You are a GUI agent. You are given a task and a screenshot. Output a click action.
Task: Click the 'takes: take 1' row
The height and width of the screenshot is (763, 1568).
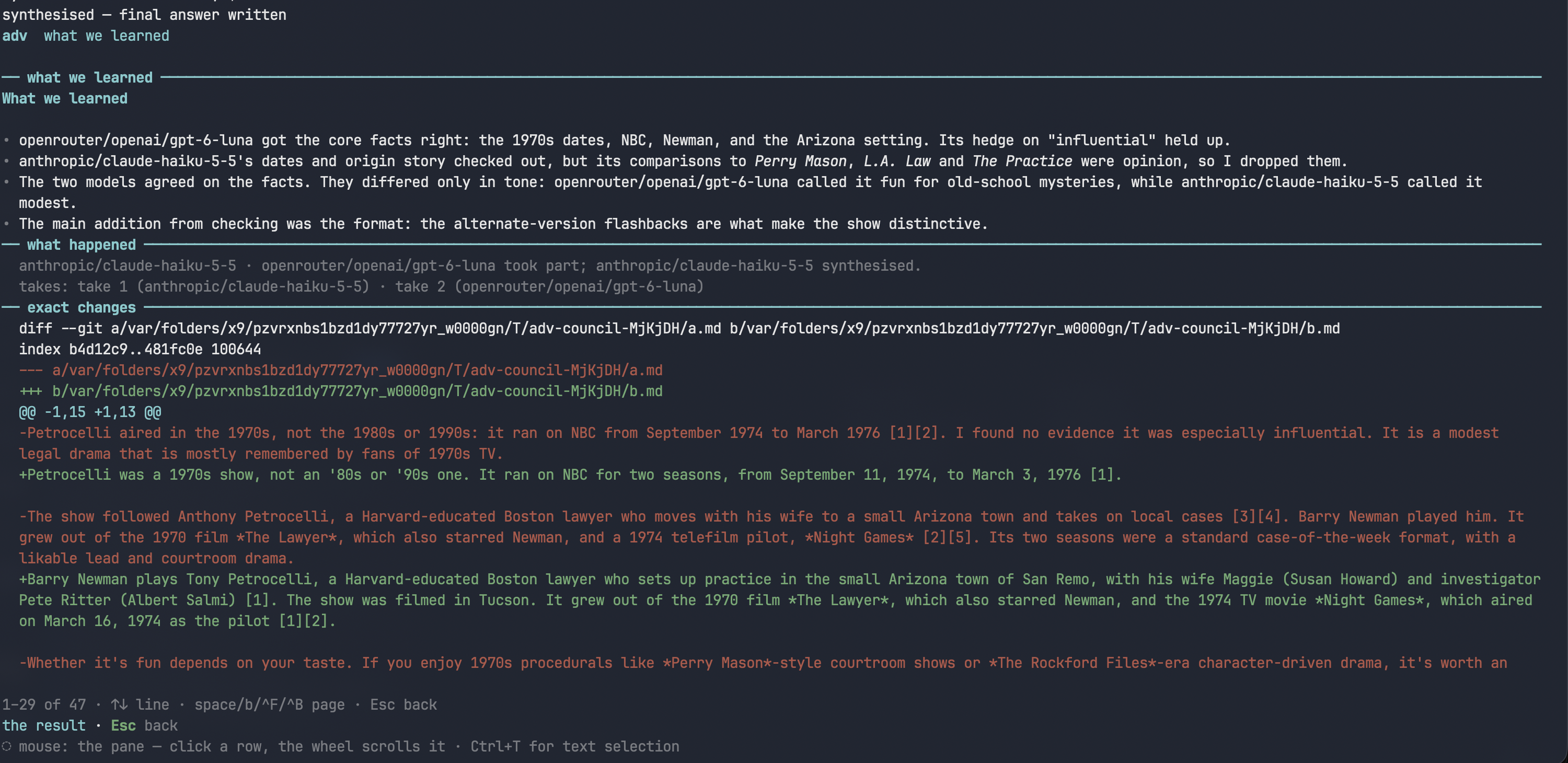361,286
